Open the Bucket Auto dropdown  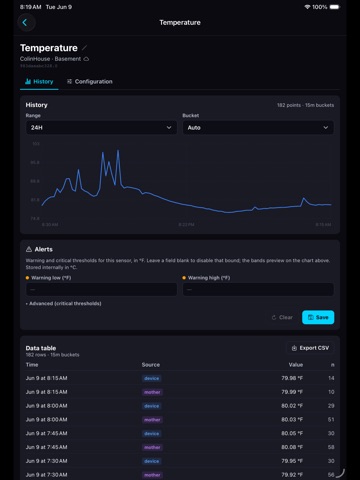[258, 128]
